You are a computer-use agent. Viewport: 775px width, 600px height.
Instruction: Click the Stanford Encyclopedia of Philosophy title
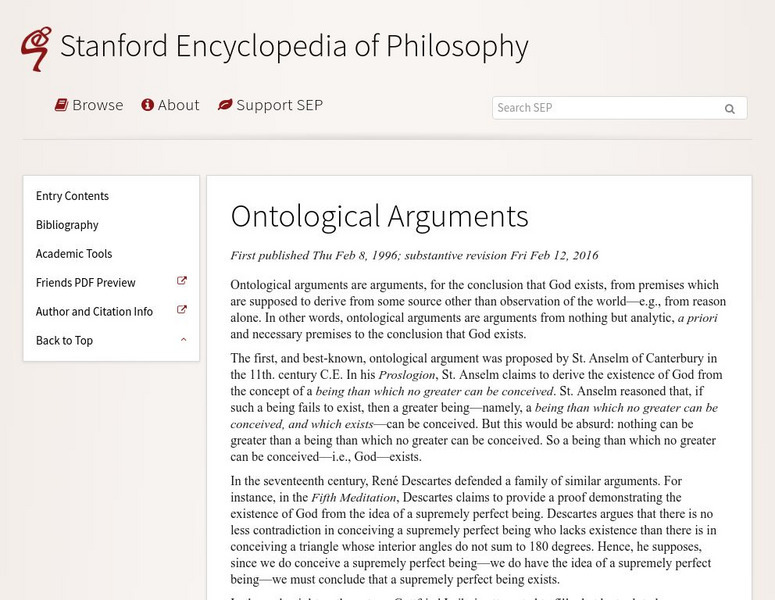tap(294, 46)
